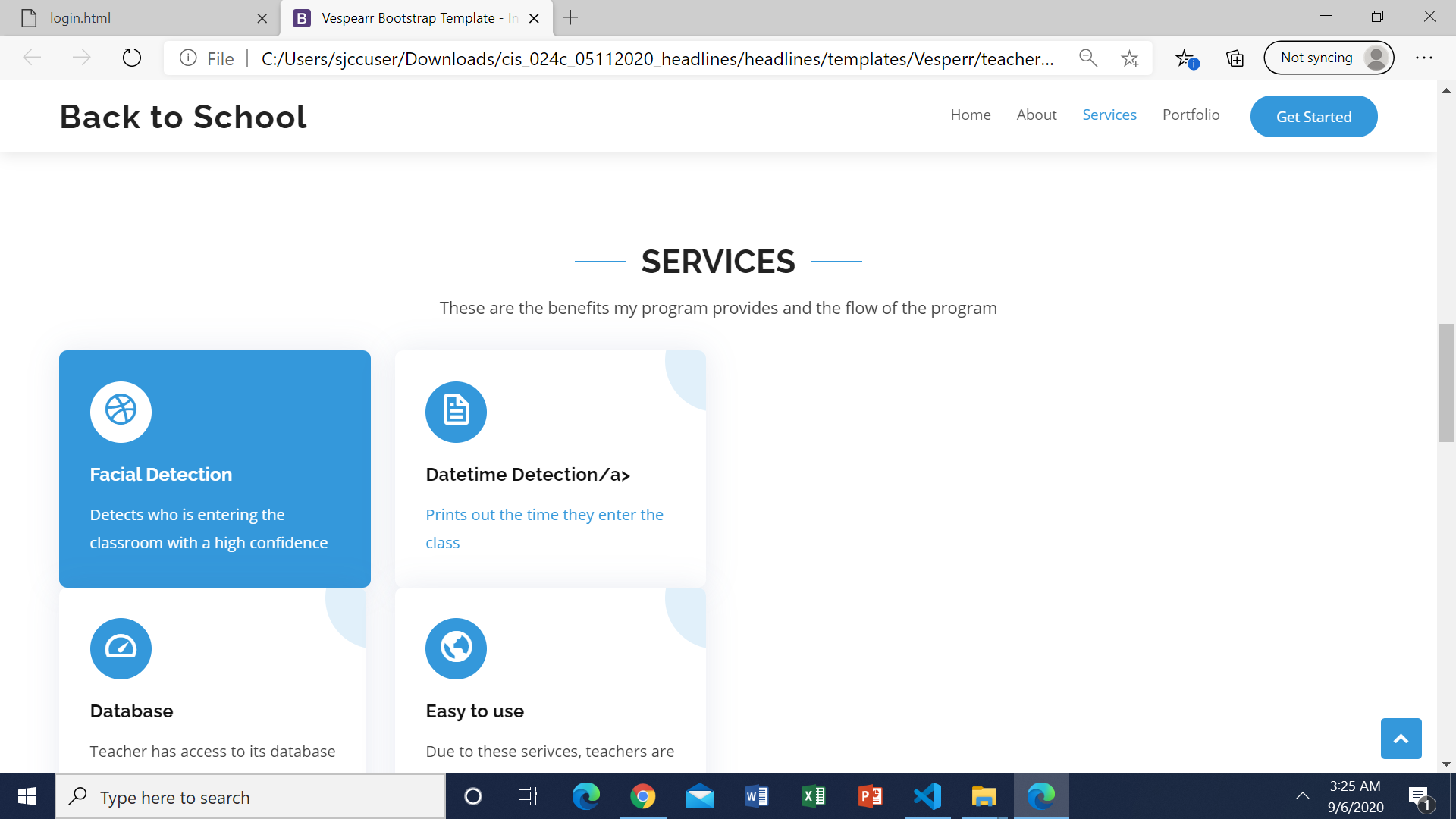Click the Database speedometer icon
The image size is (1456, 819).
coord(121,648)
